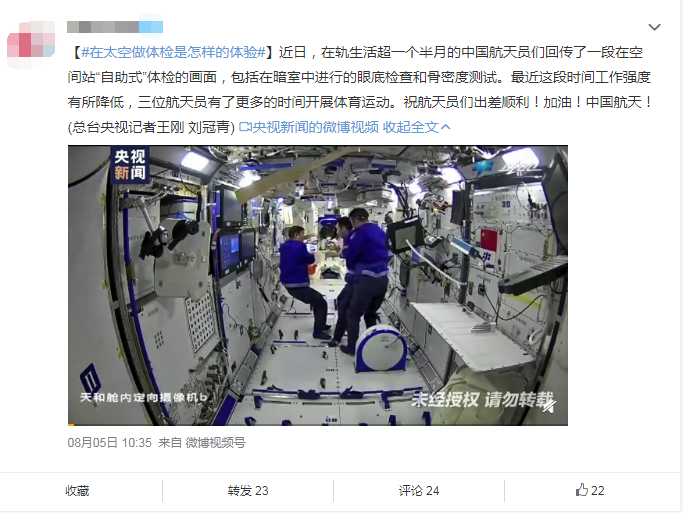Viewport: 683px width, 513px height.
Task: Open the post options chevron dropdown
Action: pyautogui.click(x=654, y=27)
